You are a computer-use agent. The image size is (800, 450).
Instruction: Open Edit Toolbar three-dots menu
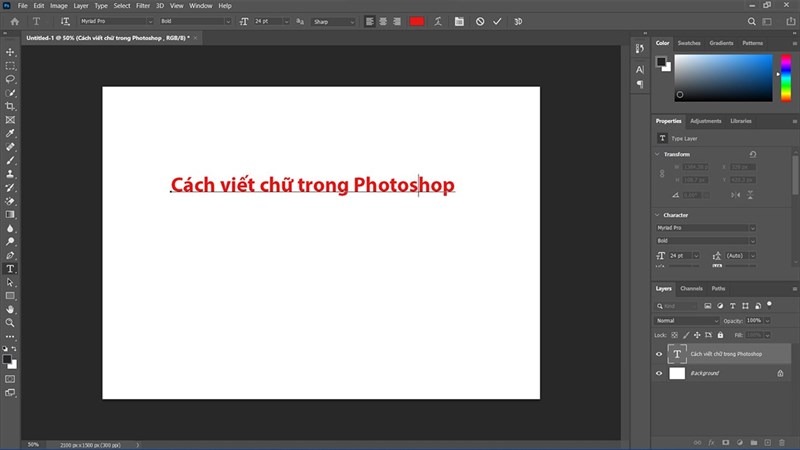10,337
